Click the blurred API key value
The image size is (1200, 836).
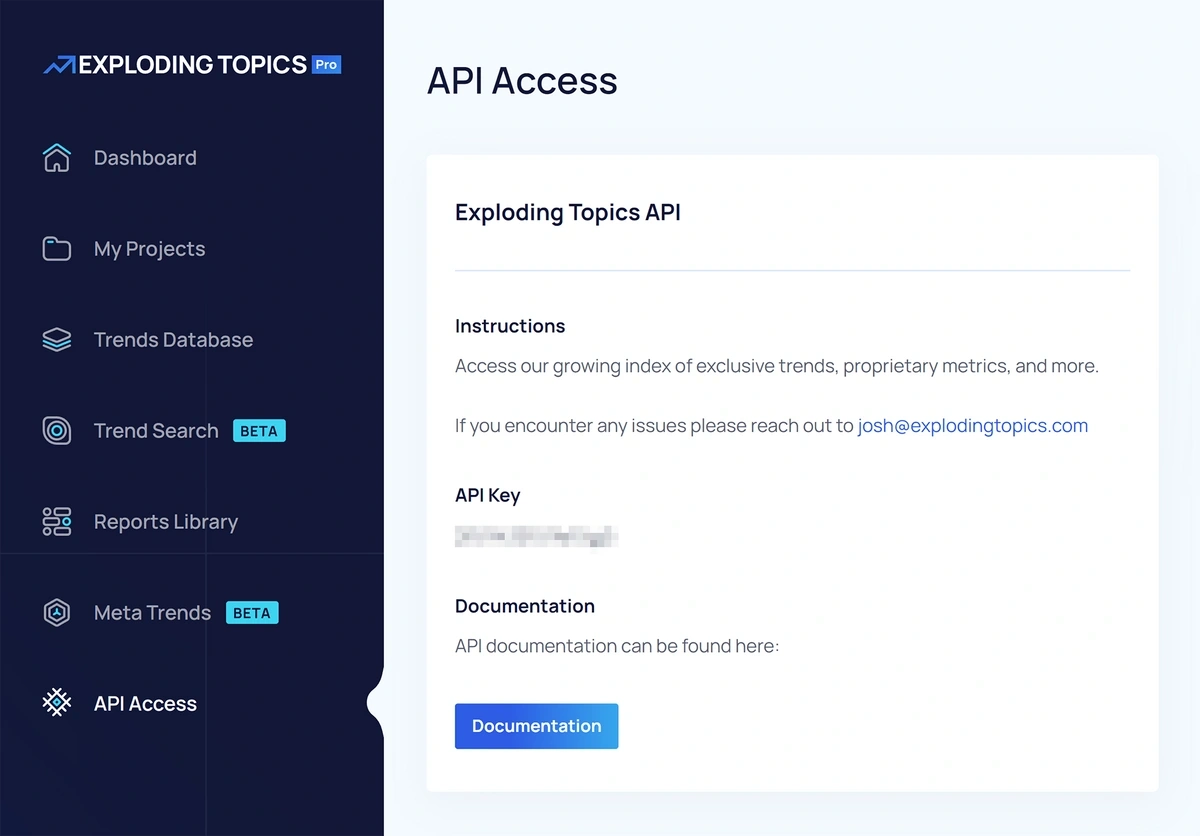(x=537, y=536)
